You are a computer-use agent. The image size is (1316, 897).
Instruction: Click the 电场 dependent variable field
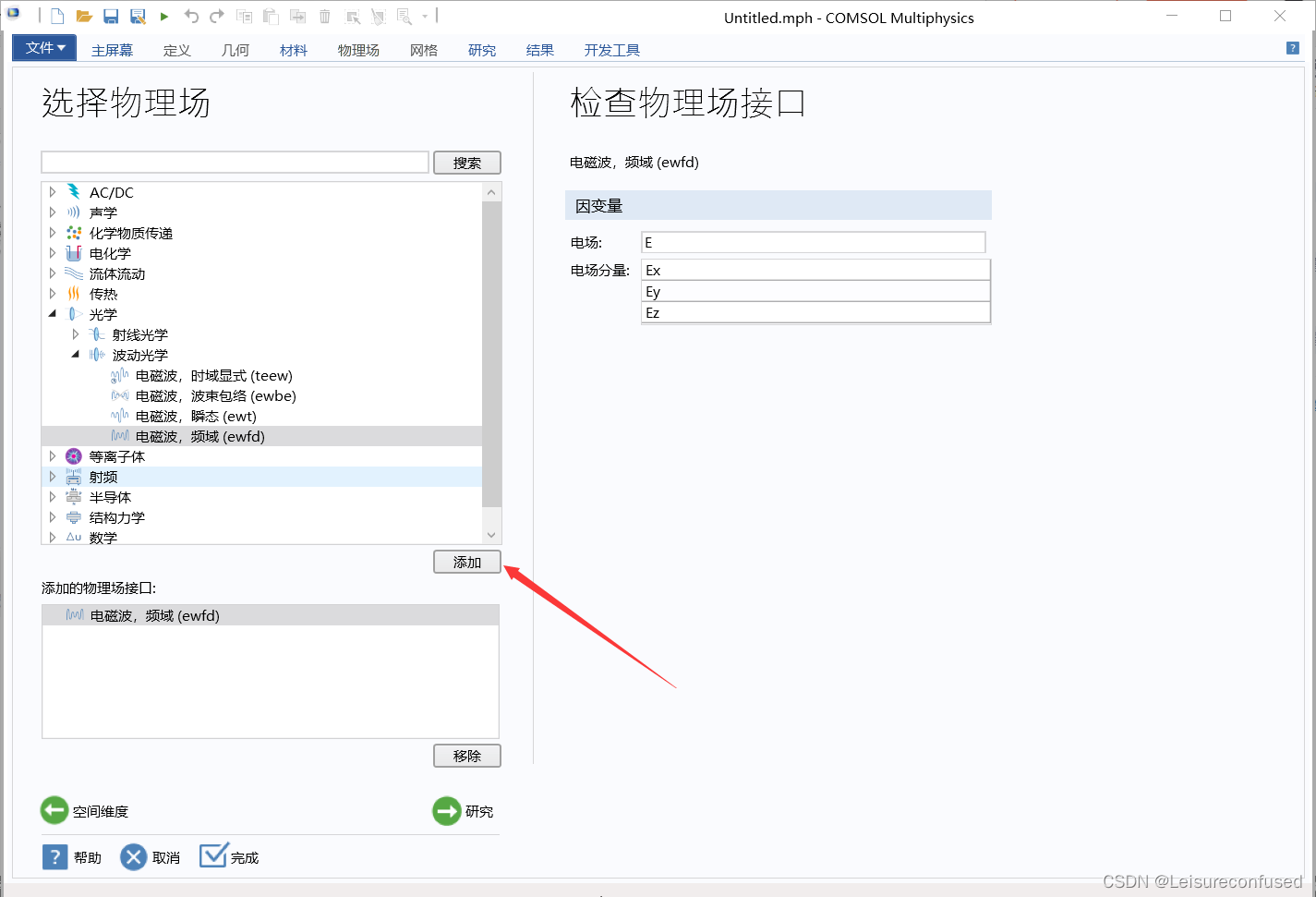814,242
